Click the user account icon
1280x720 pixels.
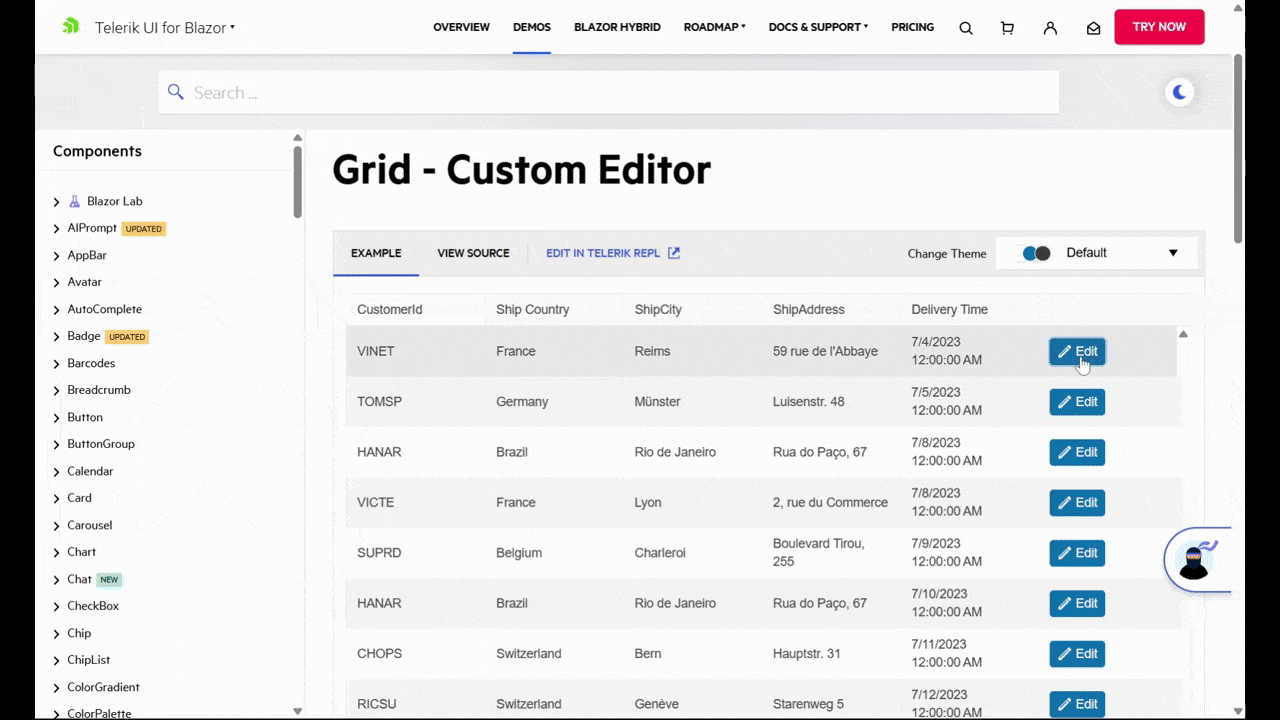(x=1050, y=27)
